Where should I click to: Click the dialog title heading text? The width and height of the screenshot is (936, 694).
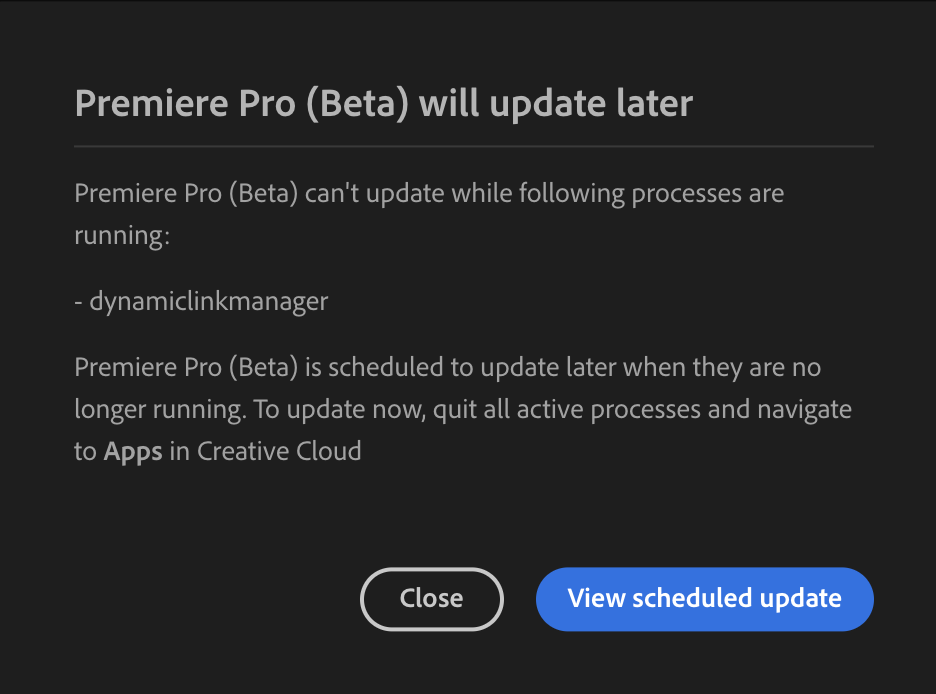(383, 104)
